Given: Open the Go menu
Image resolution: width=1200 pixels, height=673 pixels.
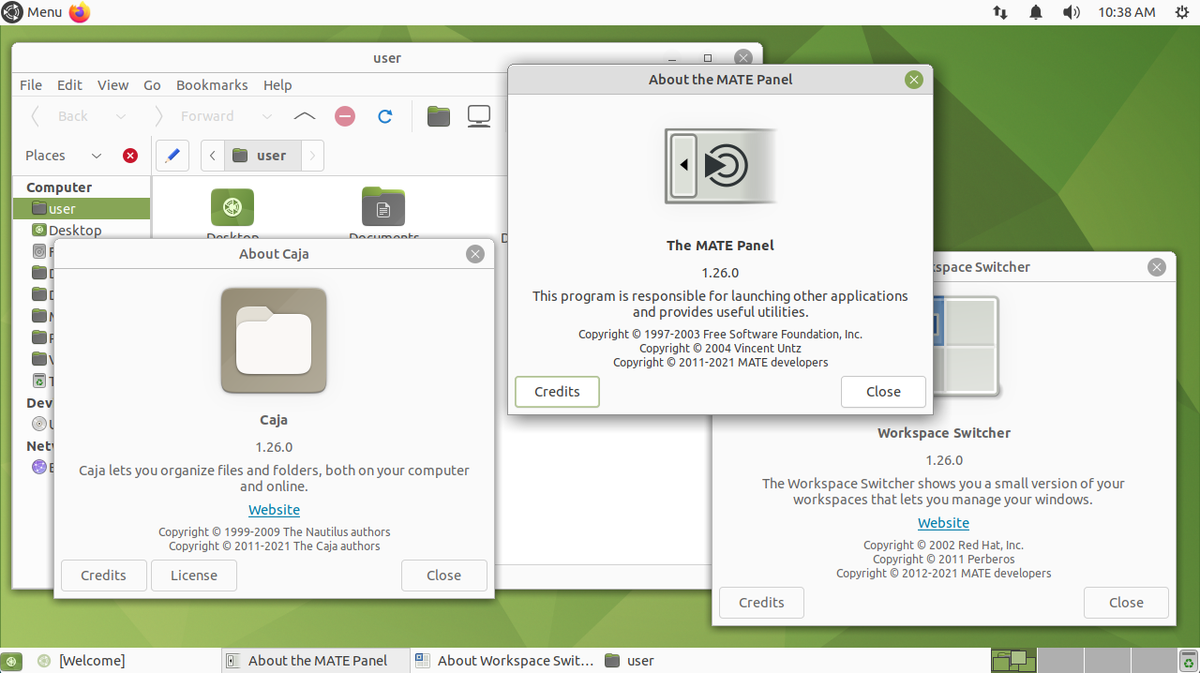Looking at the screenshot, I should click(152, 85).
